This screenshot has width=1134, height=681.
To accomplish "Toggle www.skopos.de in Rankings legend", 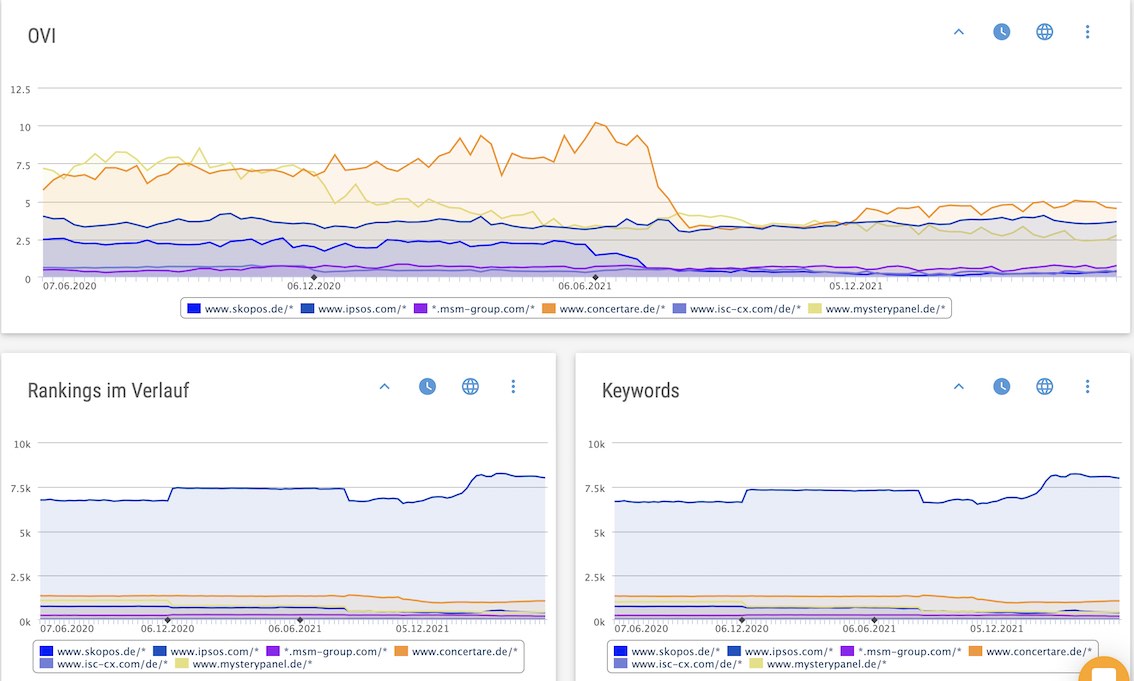I will tap(93, 651).
